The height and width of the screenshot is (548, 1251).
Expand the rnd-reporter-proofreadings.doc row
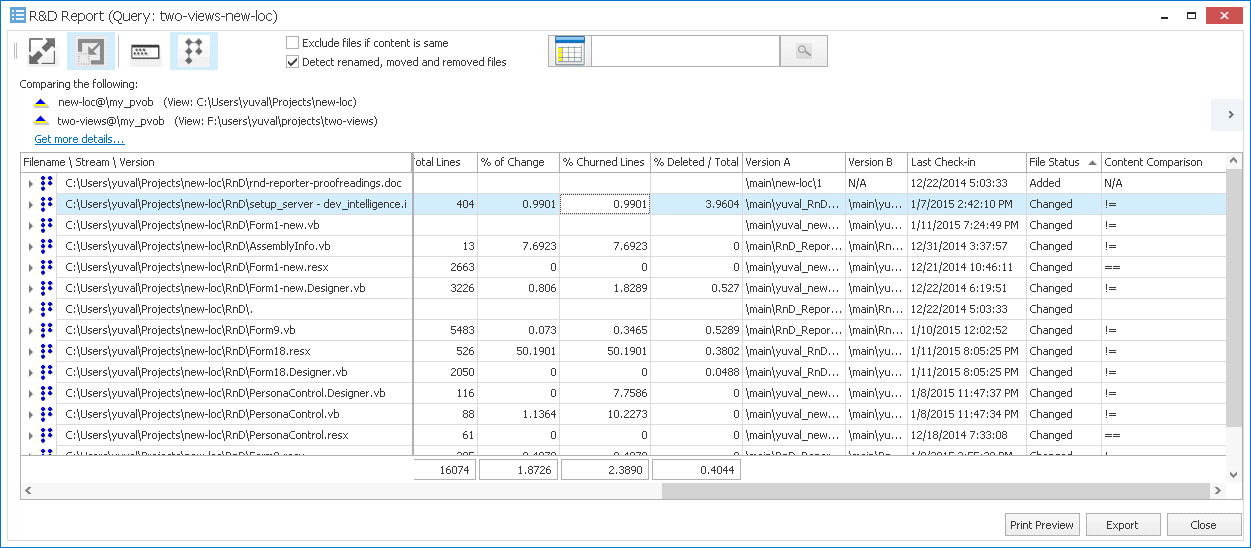pos(30,184)
